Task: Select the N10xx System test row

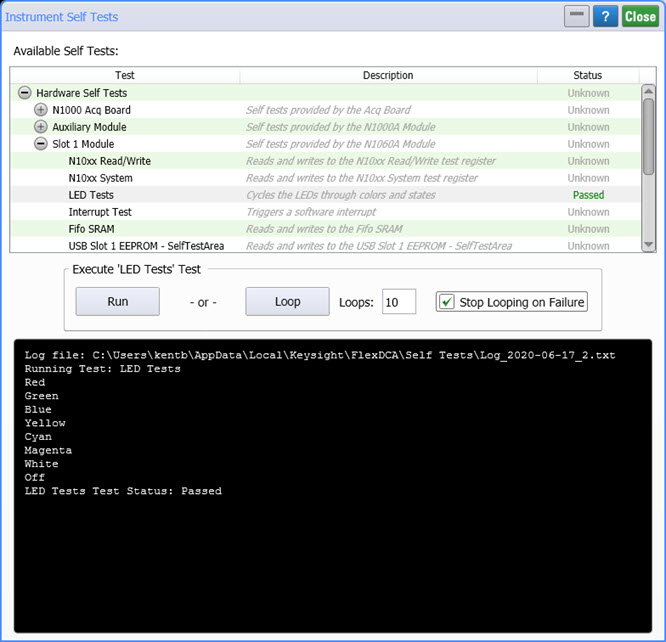Action: (100, 178)
